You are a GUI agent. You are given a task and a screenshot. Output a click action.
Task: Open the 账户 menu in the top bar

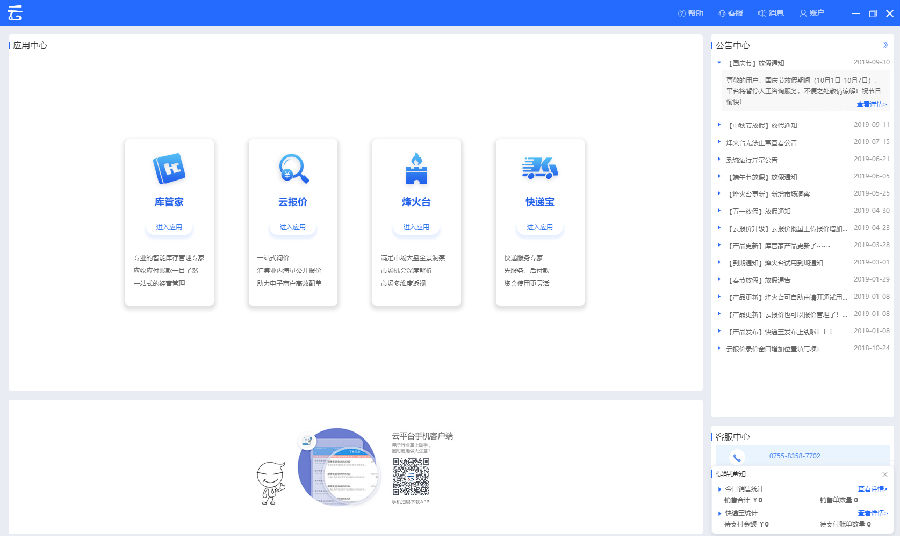811,13
